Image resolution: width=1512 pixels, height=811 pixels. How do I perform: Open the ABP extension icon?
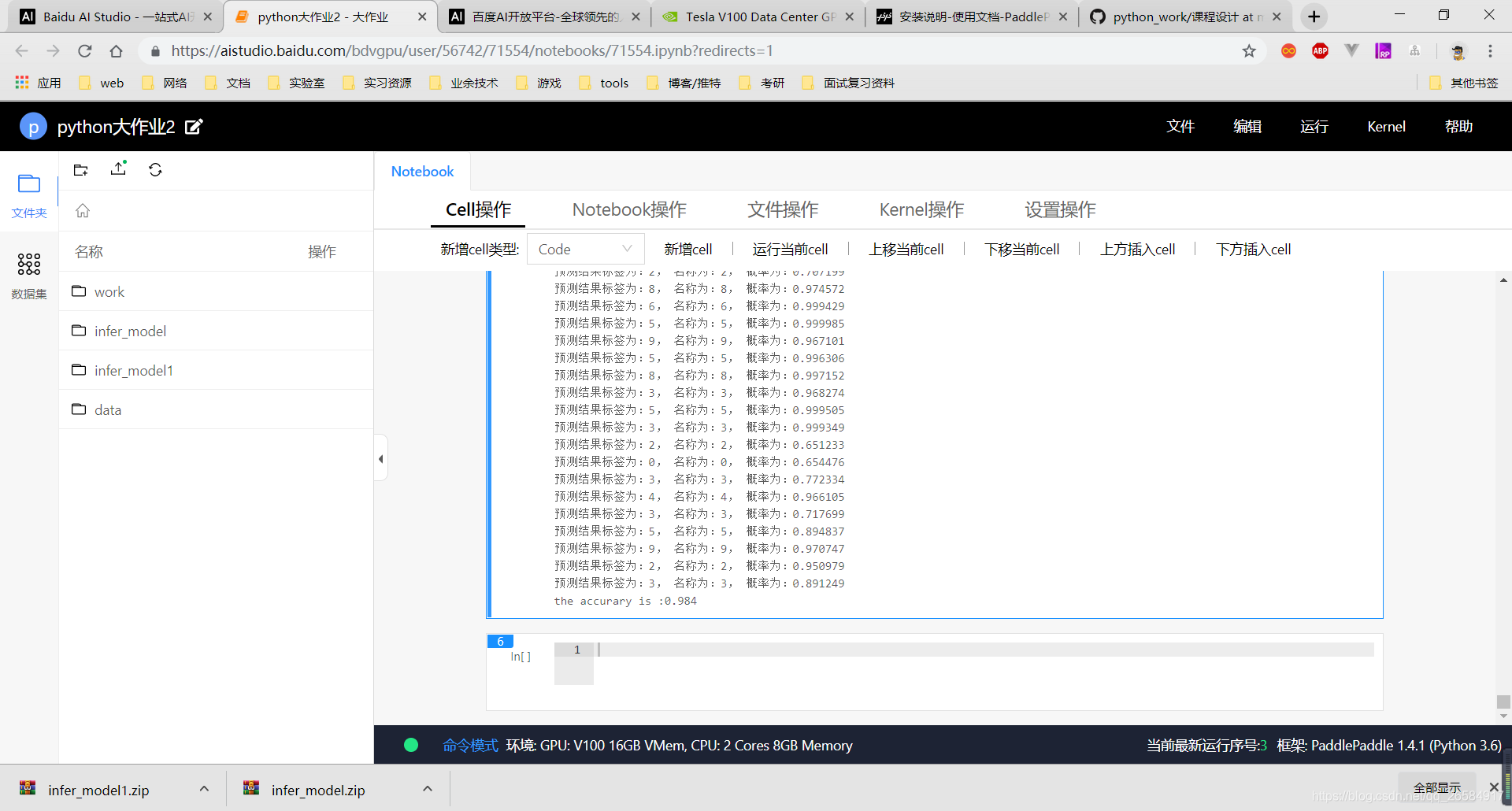pos(1321,51)
